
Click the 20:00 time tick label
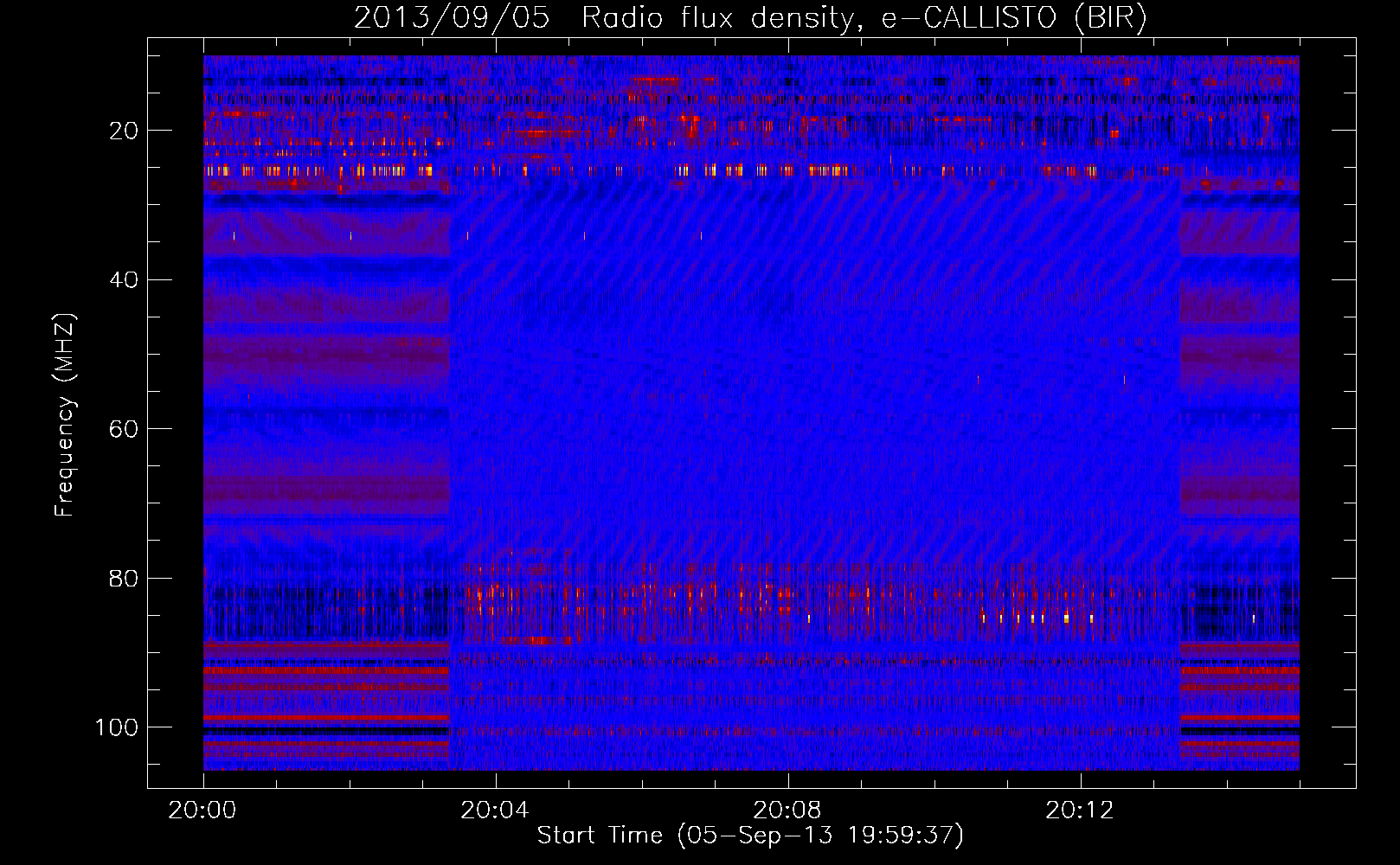(202, 811)
